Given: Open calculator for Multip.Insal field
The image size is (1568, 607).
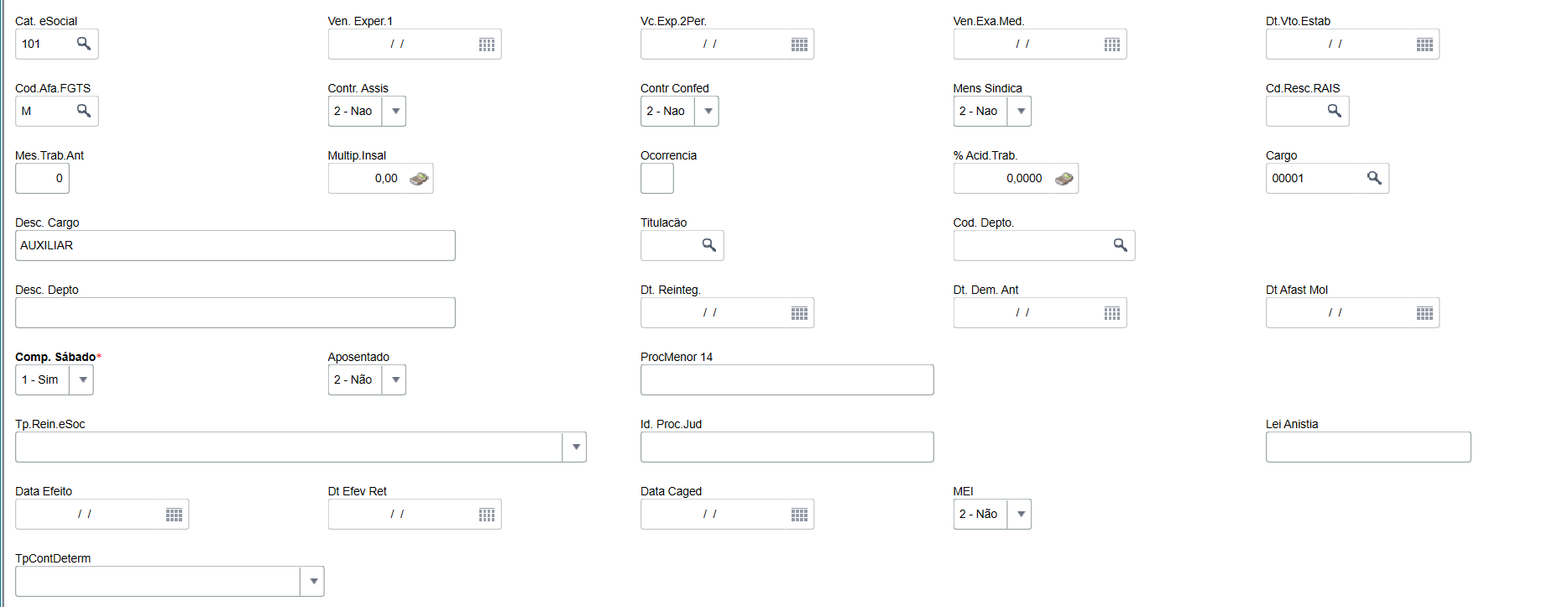Looking at the screenshot, I should click(419, 179).
